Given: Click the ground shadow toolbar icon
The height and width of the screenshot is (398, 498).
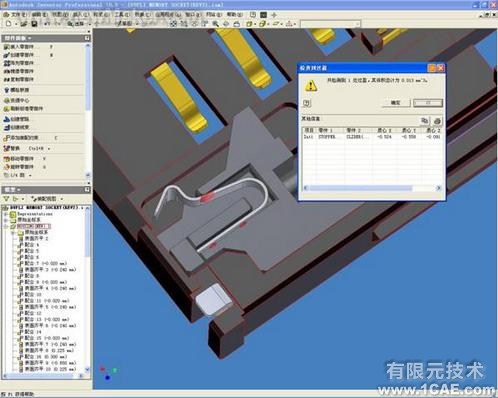Looking at the screenshot, I should (x=276, y=24).
